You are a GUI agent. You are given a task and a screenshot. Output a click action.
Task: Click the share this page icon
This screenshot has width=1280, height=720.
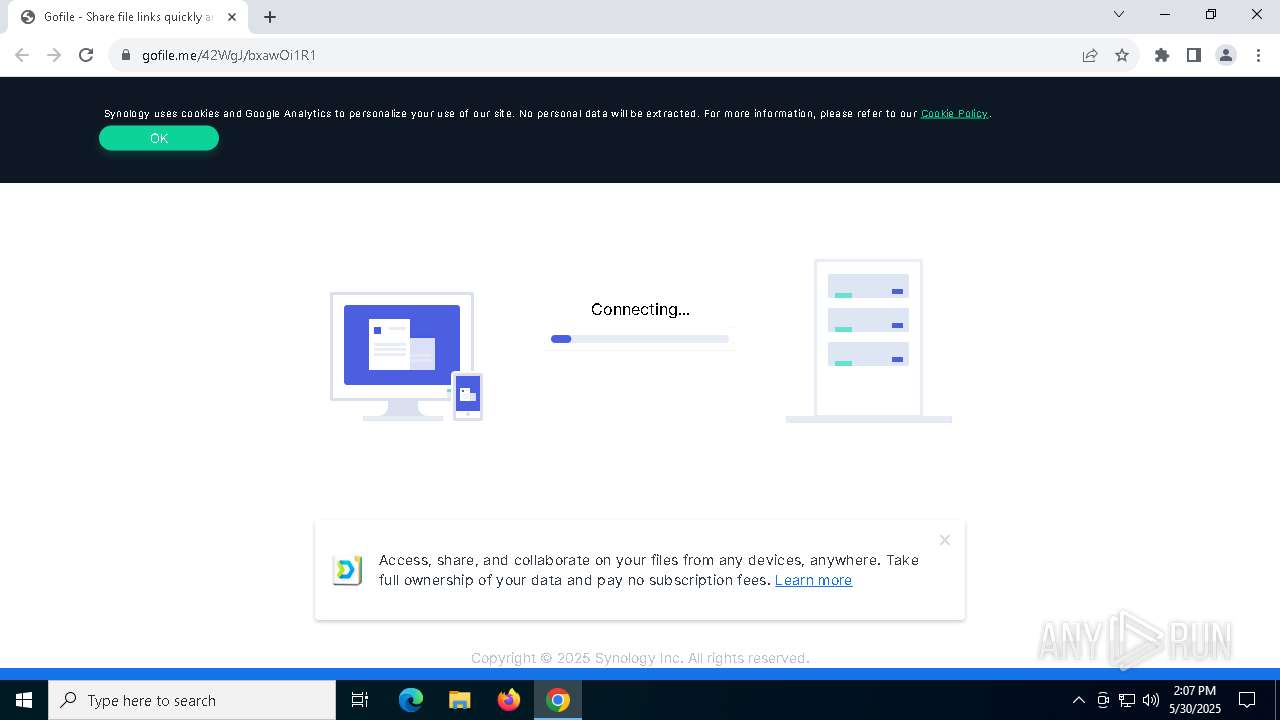coord(1090,55)
